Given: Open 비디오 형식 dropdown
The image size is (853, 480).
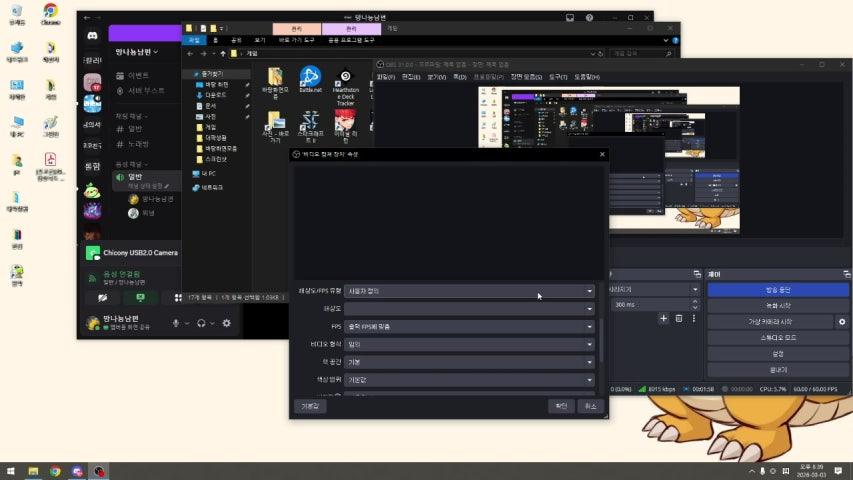Looking at the screenshot, I should tap(469, 344).
